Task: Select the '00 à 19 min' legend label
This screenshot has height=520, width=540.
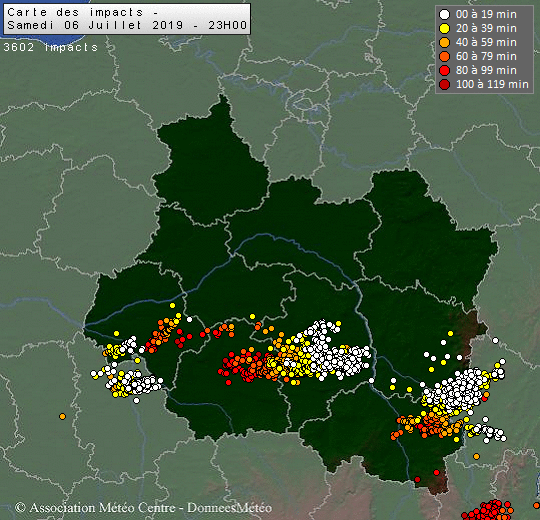Action: point(486,14)
